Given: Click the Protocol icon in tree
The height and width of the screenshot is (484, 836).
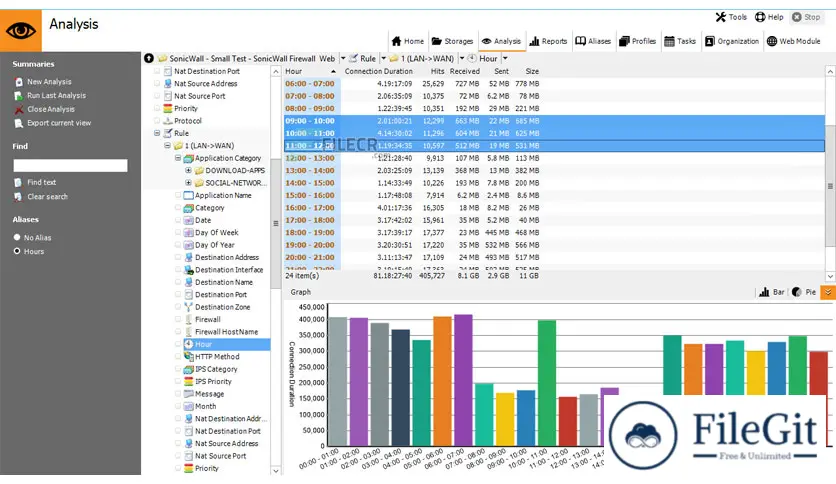Looking at the screenshot, I should [x=168, y=121].
